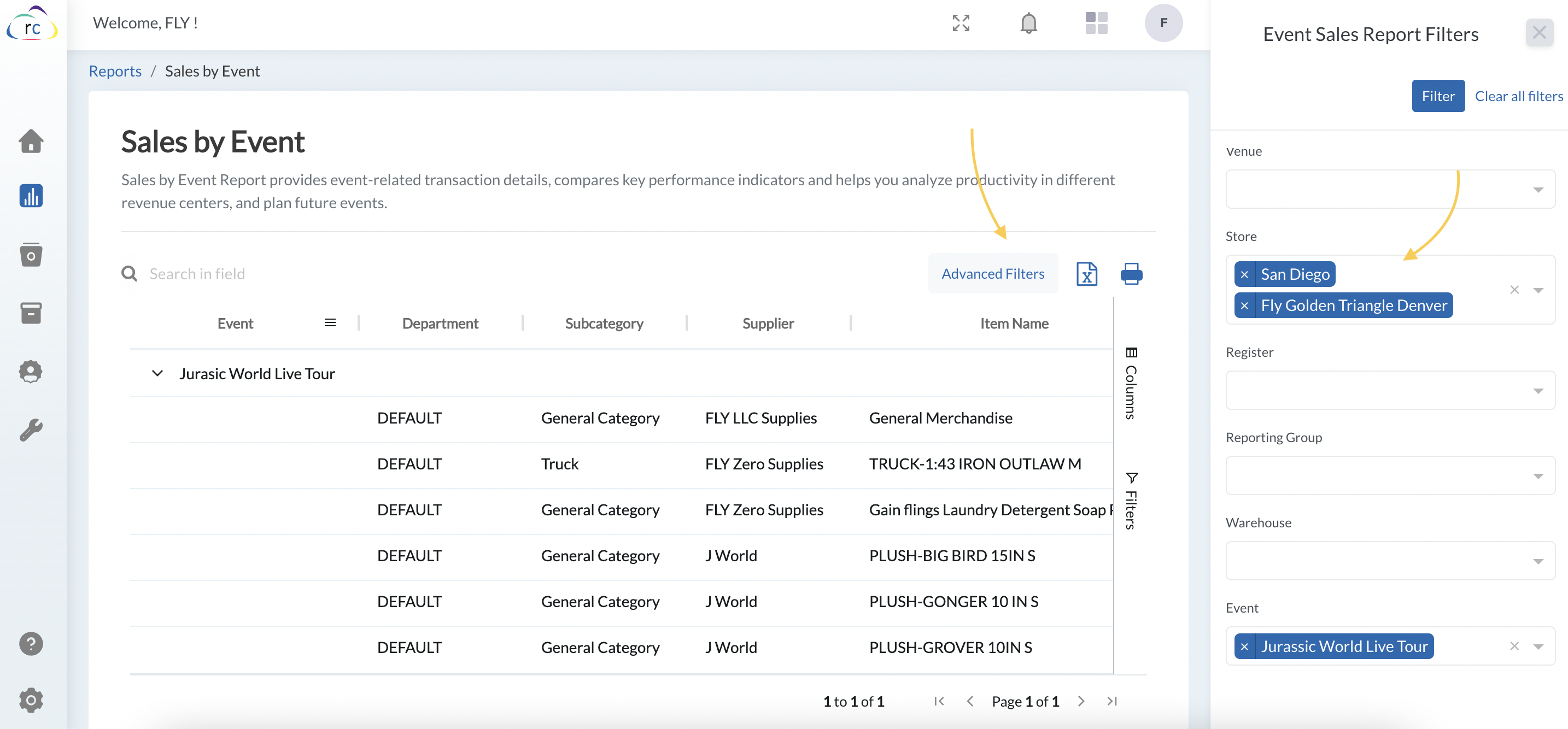Viewport: 1568px width, 729px height.
Task: Clear all selected Store values
Action: click(x=1514, y=290)
